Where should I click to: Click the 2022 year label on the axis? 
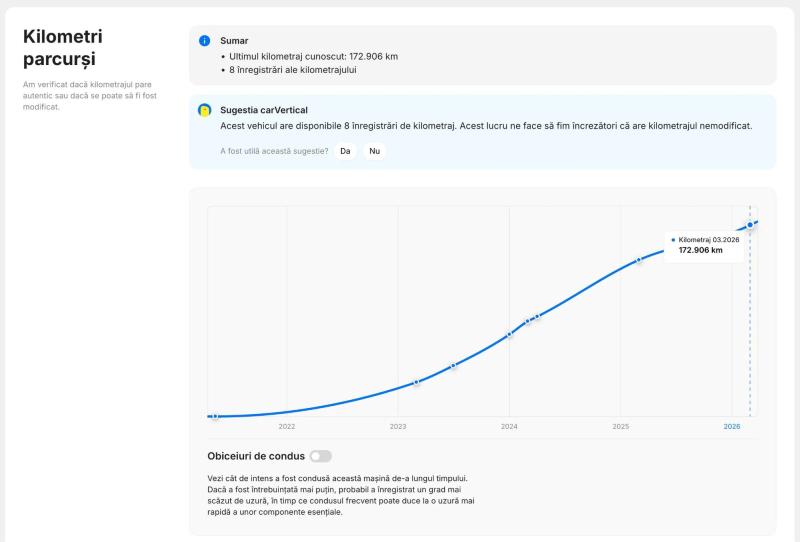tap(287, 426)
